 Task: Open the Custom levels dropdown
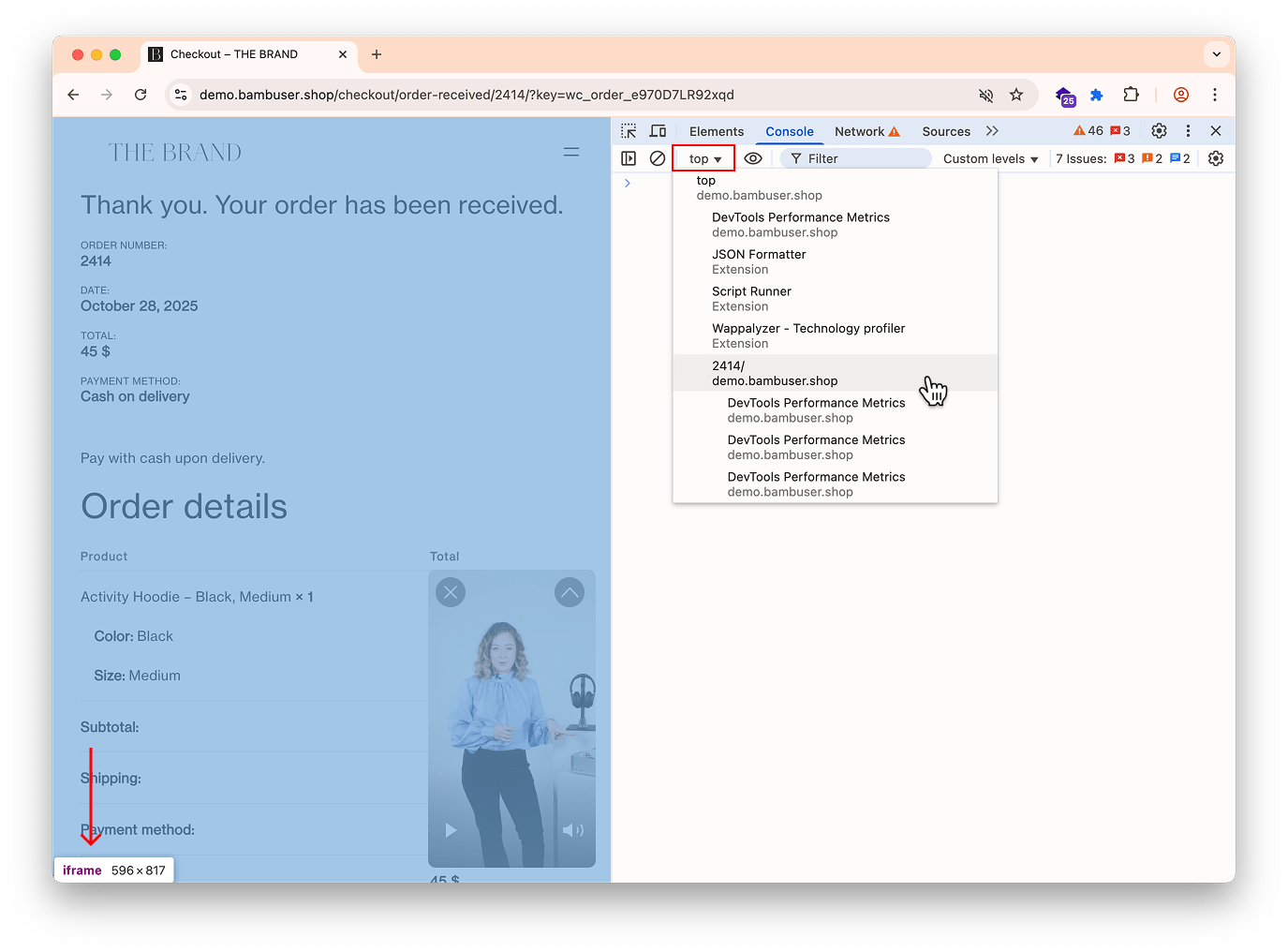[x=989, y=158]
